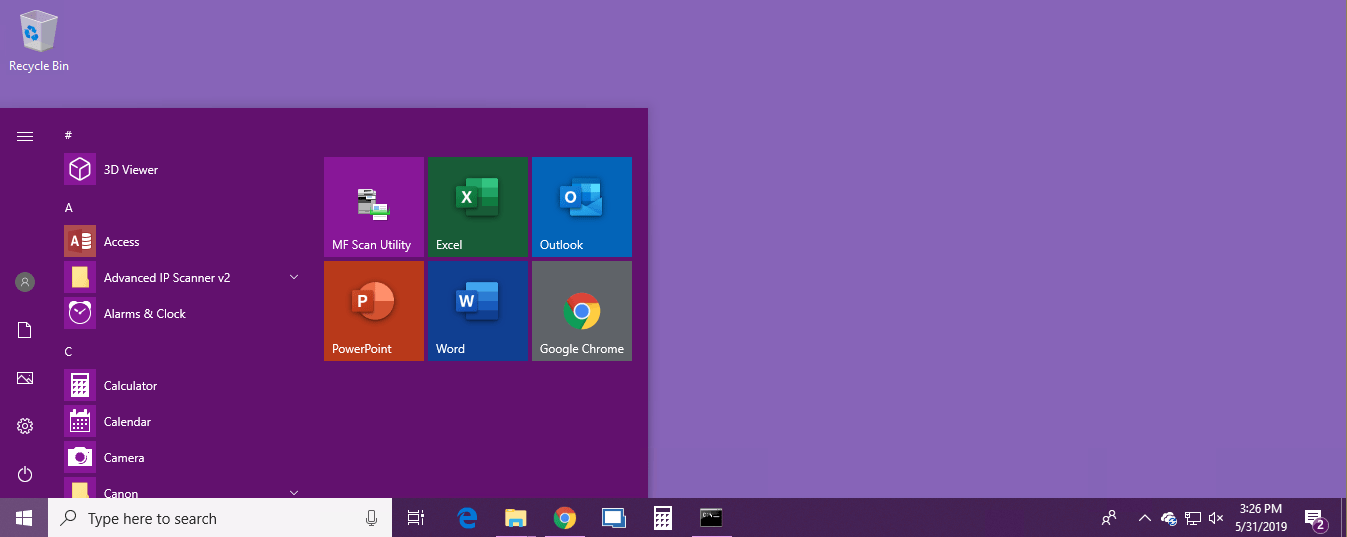Launch the Calculator app from the list
The image size is (1347, 537).
pos(184,386)
